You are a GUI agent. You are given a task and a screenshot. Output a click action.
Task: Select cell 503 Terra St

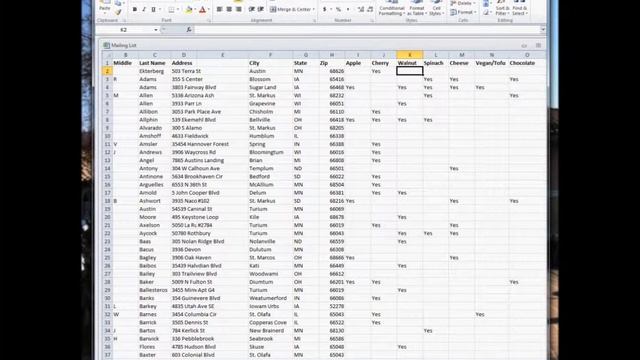183,71
